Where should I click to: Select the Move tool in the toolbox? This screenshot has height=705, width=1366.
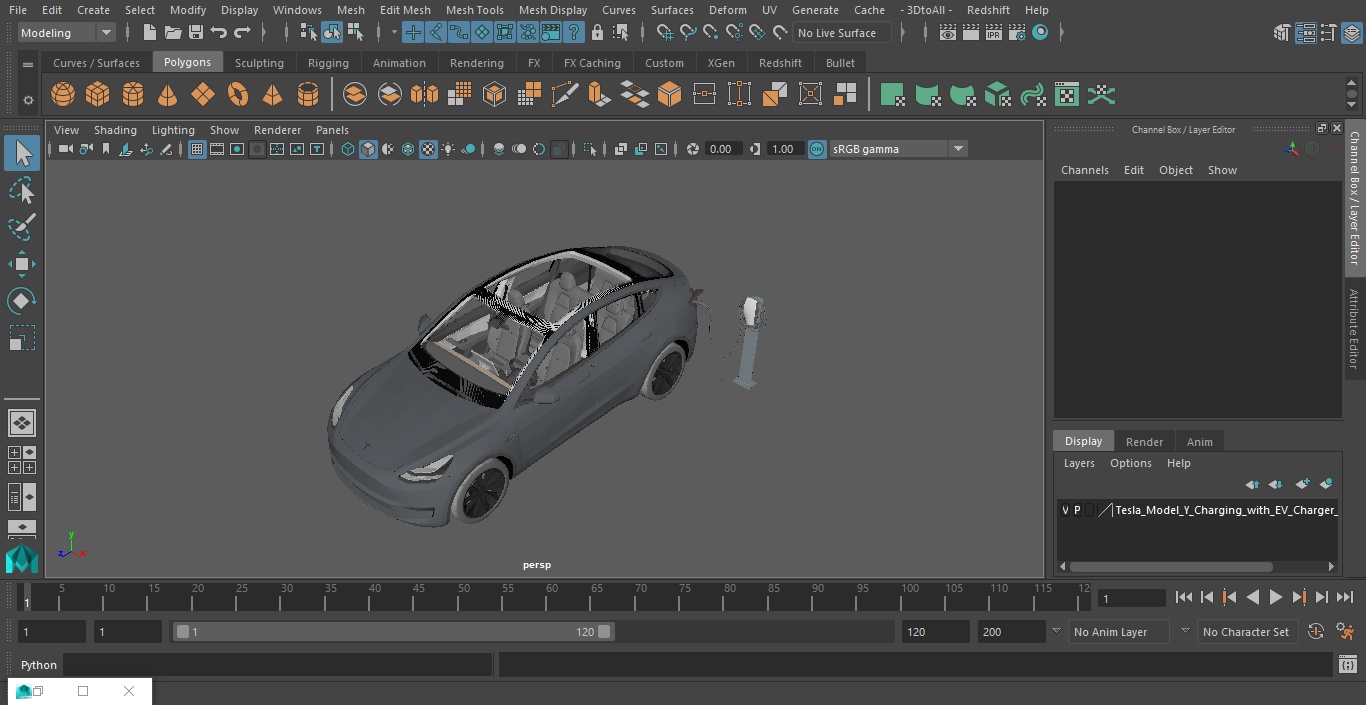[21, 264]
